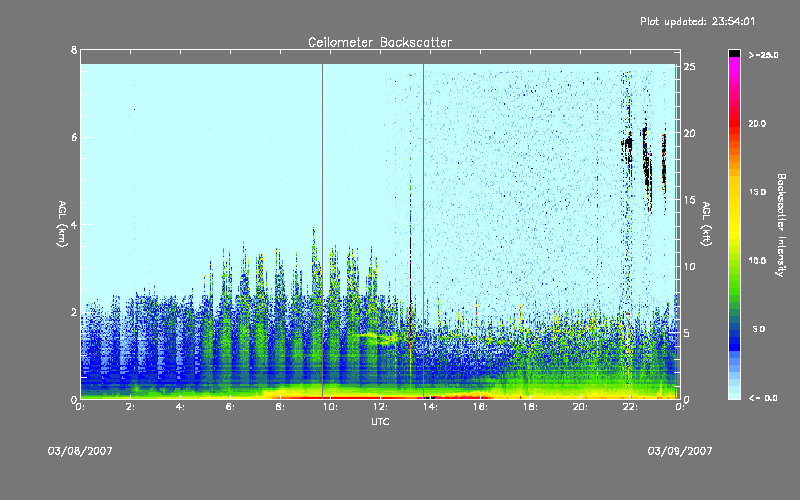Click the "2:" hour tick on the UTC axis
Screen dimensions: 800x500
coord(130,407)
